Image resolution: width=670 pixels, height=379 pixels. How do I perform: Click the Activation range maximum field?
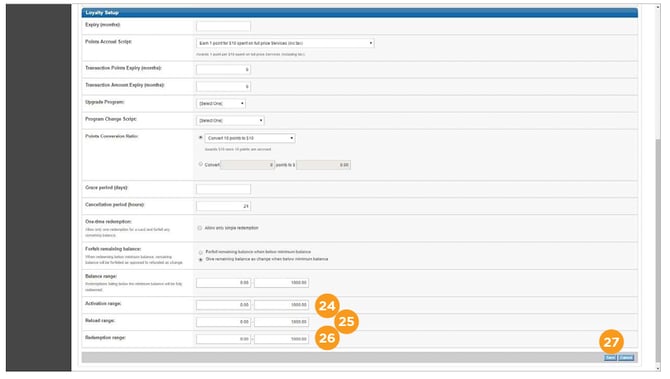click(281, 305)
